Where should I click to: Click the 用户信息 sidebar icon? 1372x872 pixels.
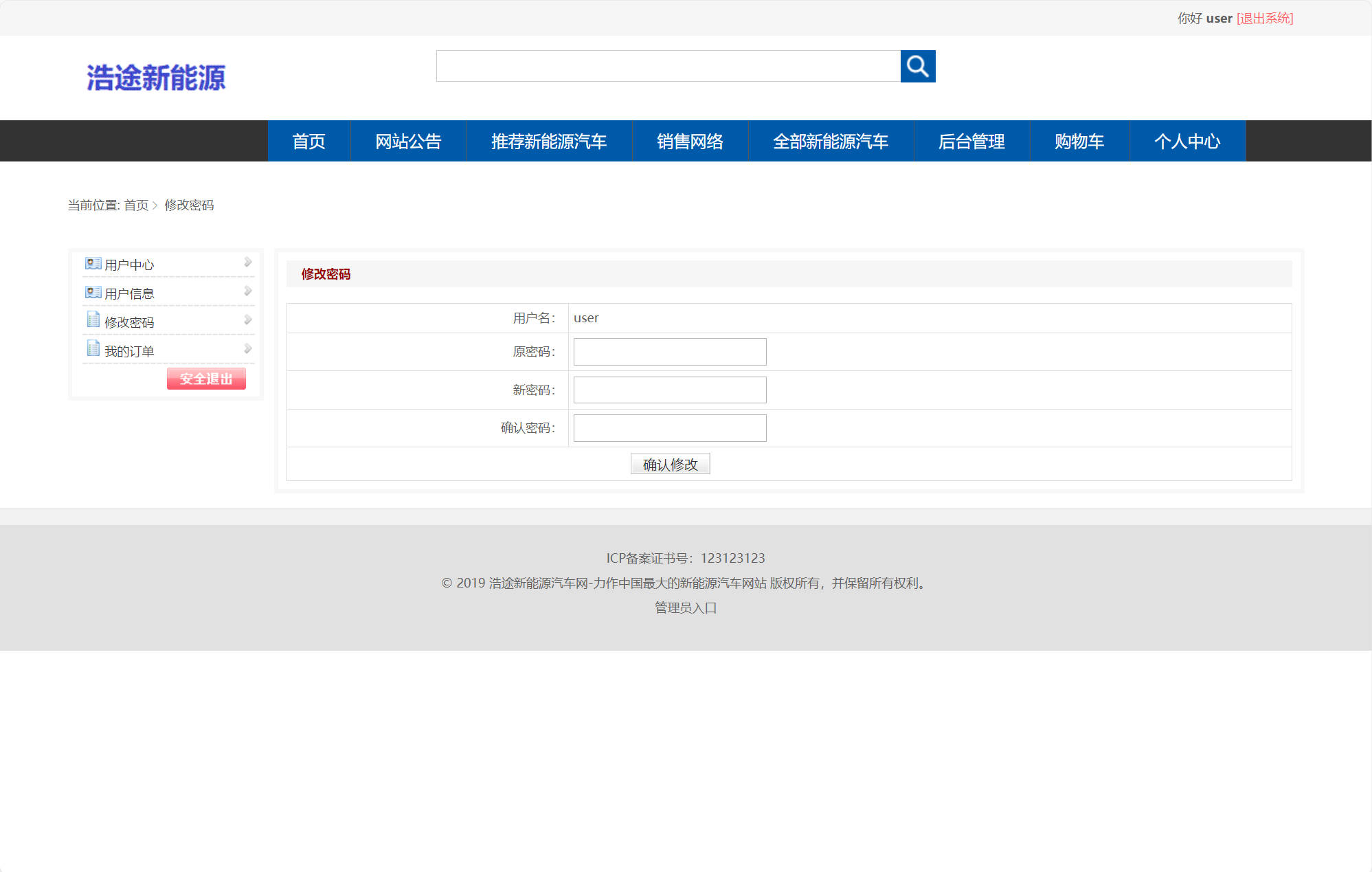[93, 291]
